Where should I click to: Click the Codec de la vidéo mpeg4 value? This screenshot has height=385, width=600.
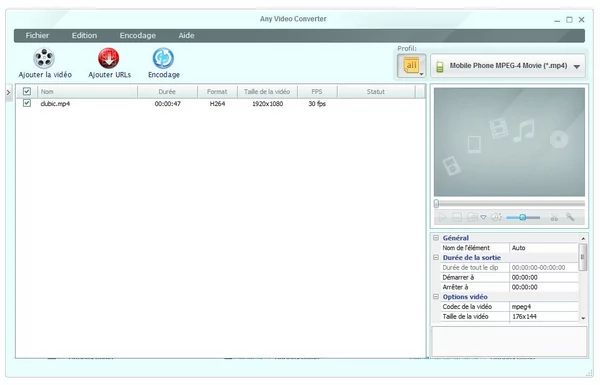coord(543,307)
